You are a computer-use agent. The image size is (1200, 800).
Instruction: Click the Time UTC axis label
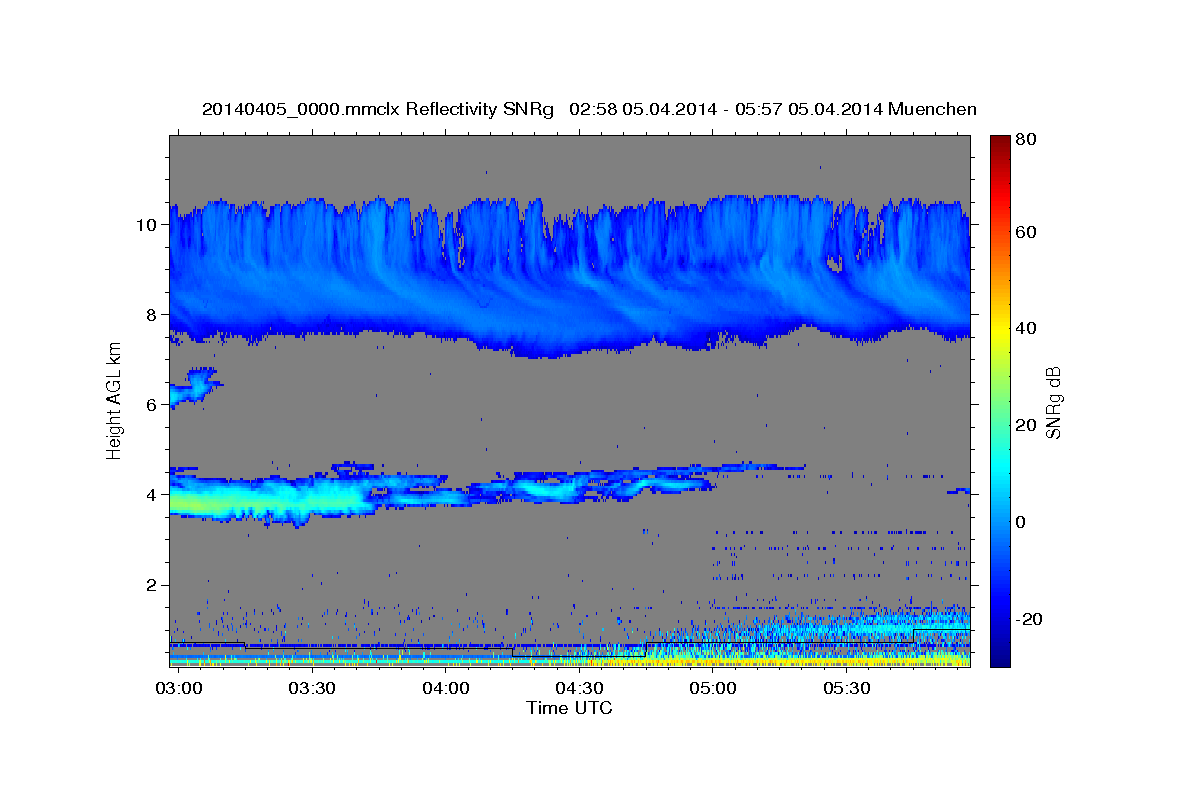coord(569,708)
